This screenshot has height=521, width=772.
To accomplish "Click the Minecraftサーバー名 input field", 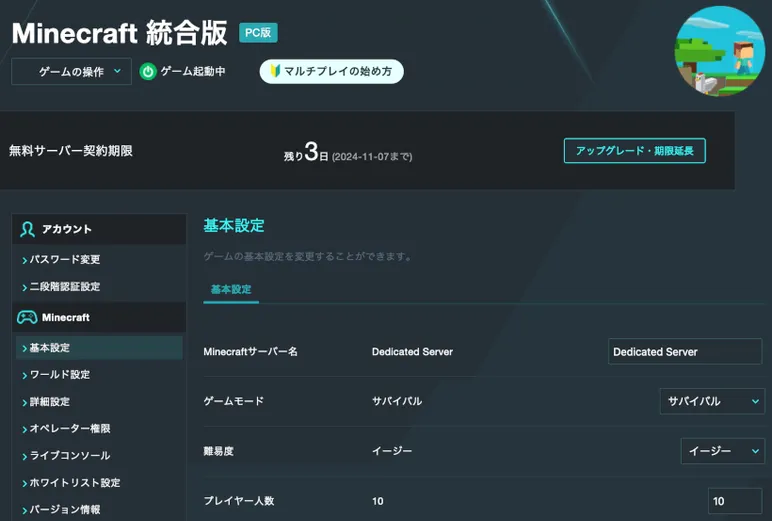I will click(685, 352).
